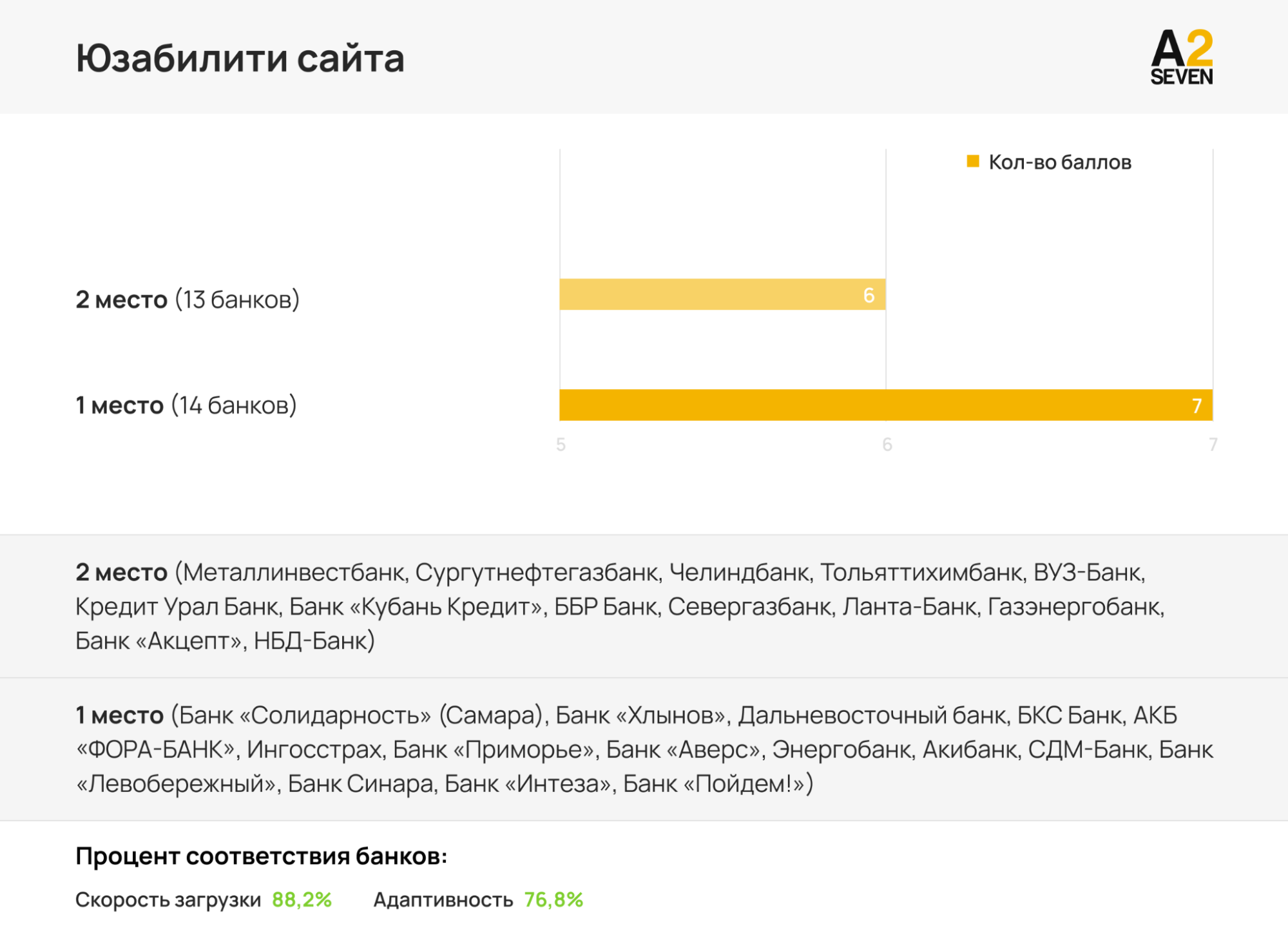Click axis tick label '6' under the chart

(x=887, y=445)
